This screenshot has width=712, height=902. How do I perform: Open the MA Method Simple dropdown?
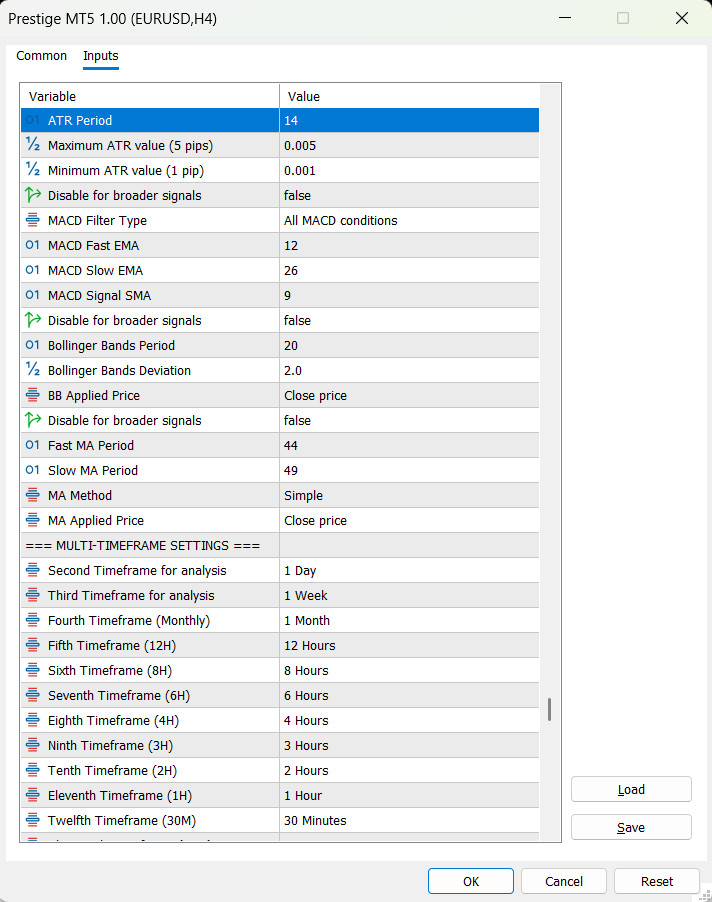click(409, 495)
